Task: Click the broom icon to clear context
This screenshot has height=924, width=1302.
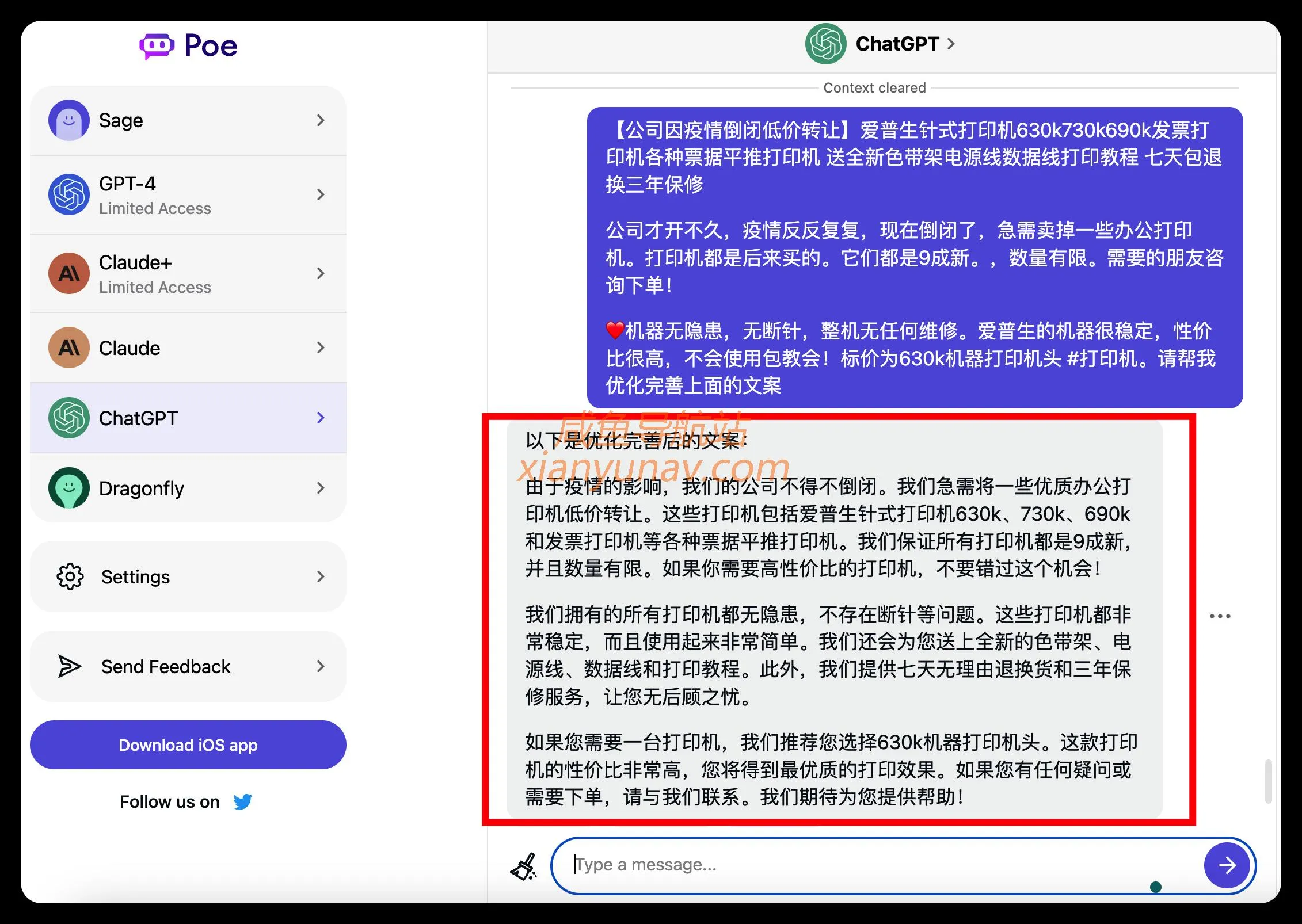Action: click(523, 865)
